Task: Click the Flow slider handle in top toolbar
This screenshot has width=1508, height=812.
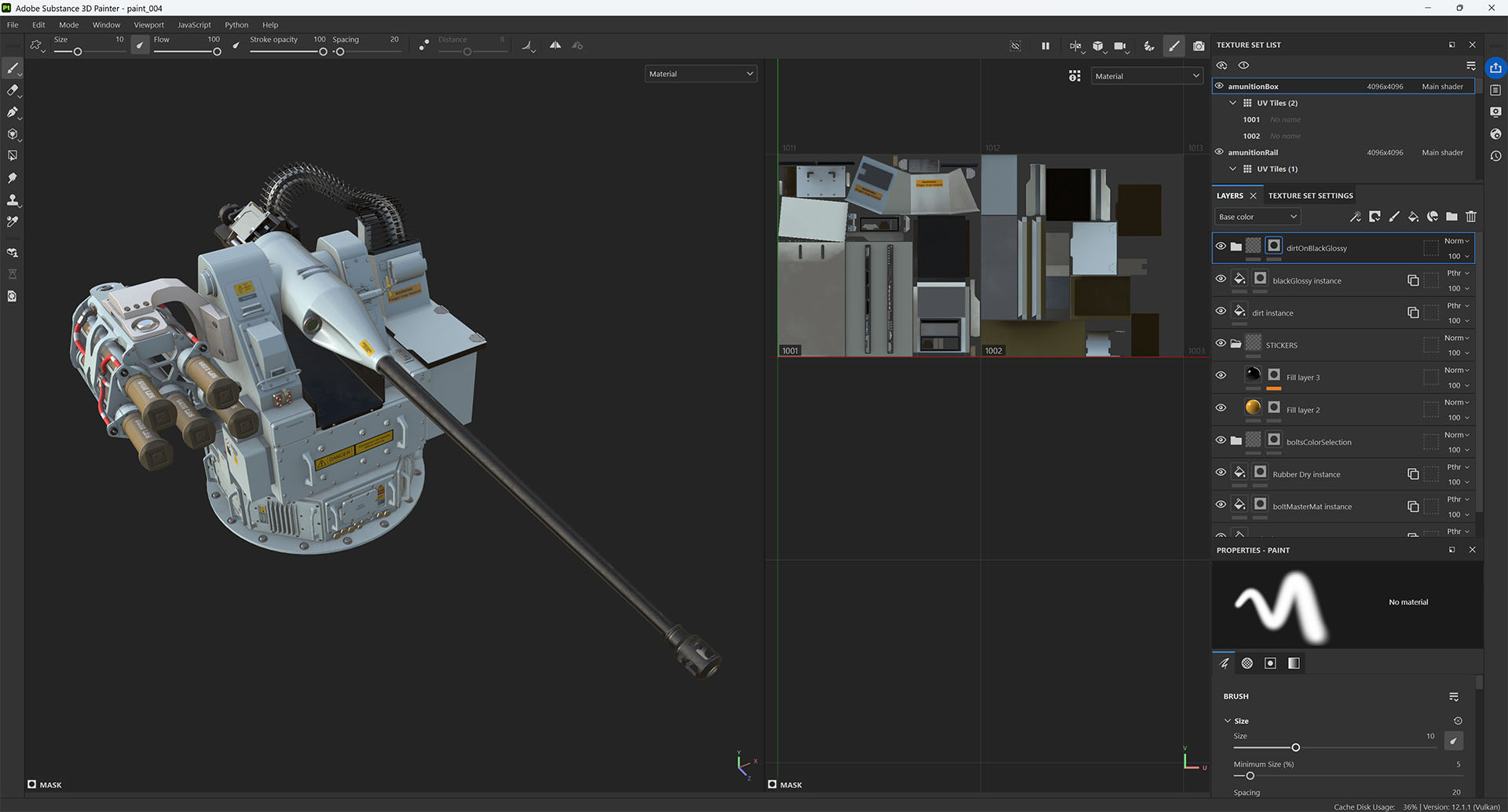Action: (x=217, y=52)
